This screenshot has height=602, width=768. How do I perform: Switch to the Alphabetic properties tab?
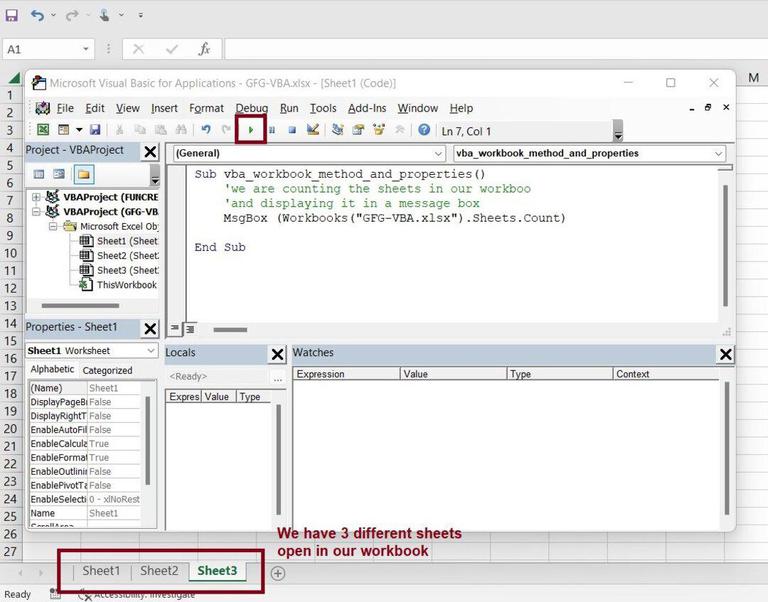click(x=52, y=369)
